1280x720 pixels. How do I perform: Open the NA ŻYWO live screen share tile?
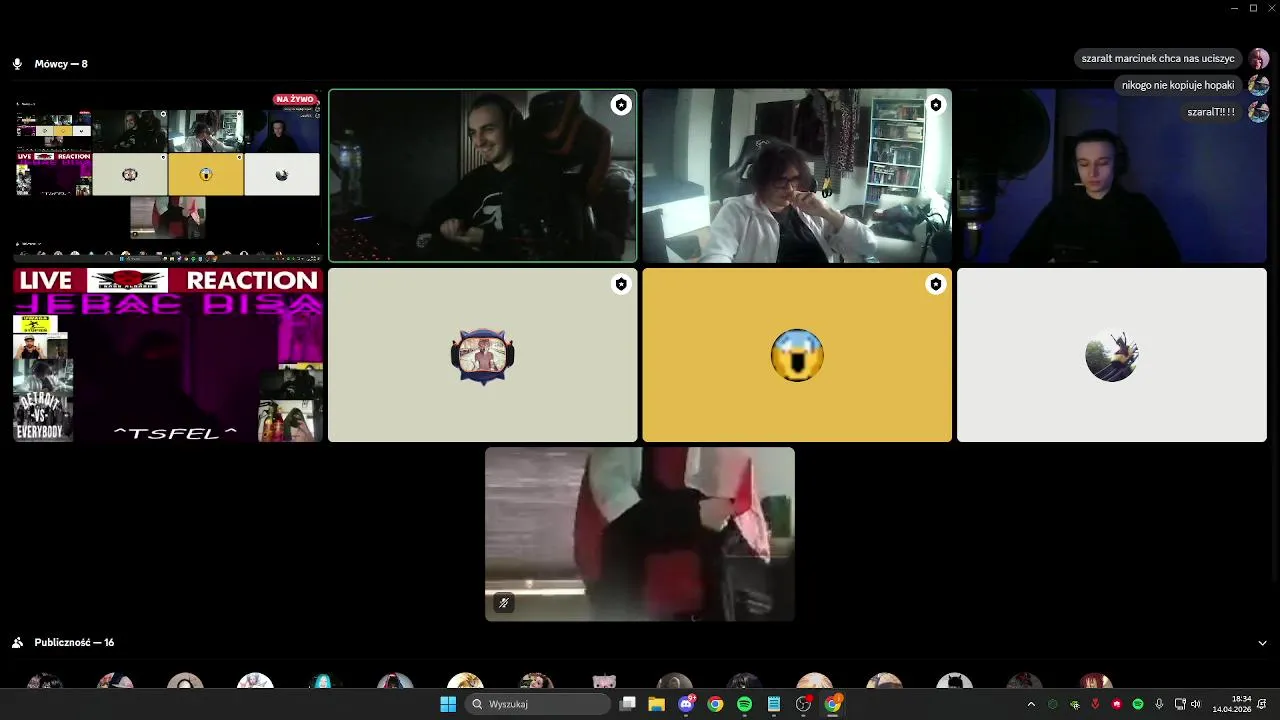click(x=167, y=175)
